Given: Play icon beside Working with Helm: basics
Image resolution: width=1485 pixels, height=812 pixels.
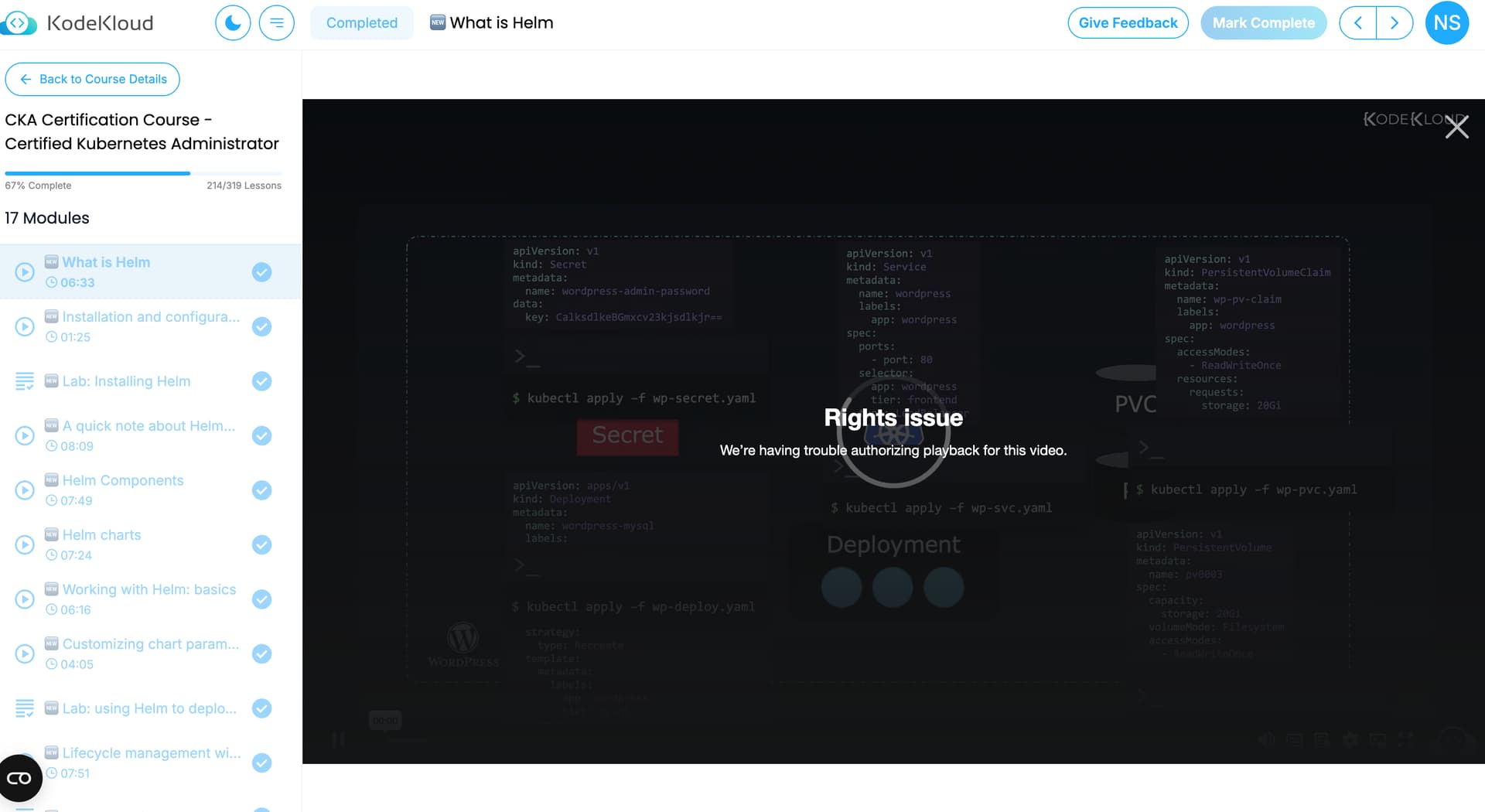Looking at the screenshot, I should tap(25, 599).
